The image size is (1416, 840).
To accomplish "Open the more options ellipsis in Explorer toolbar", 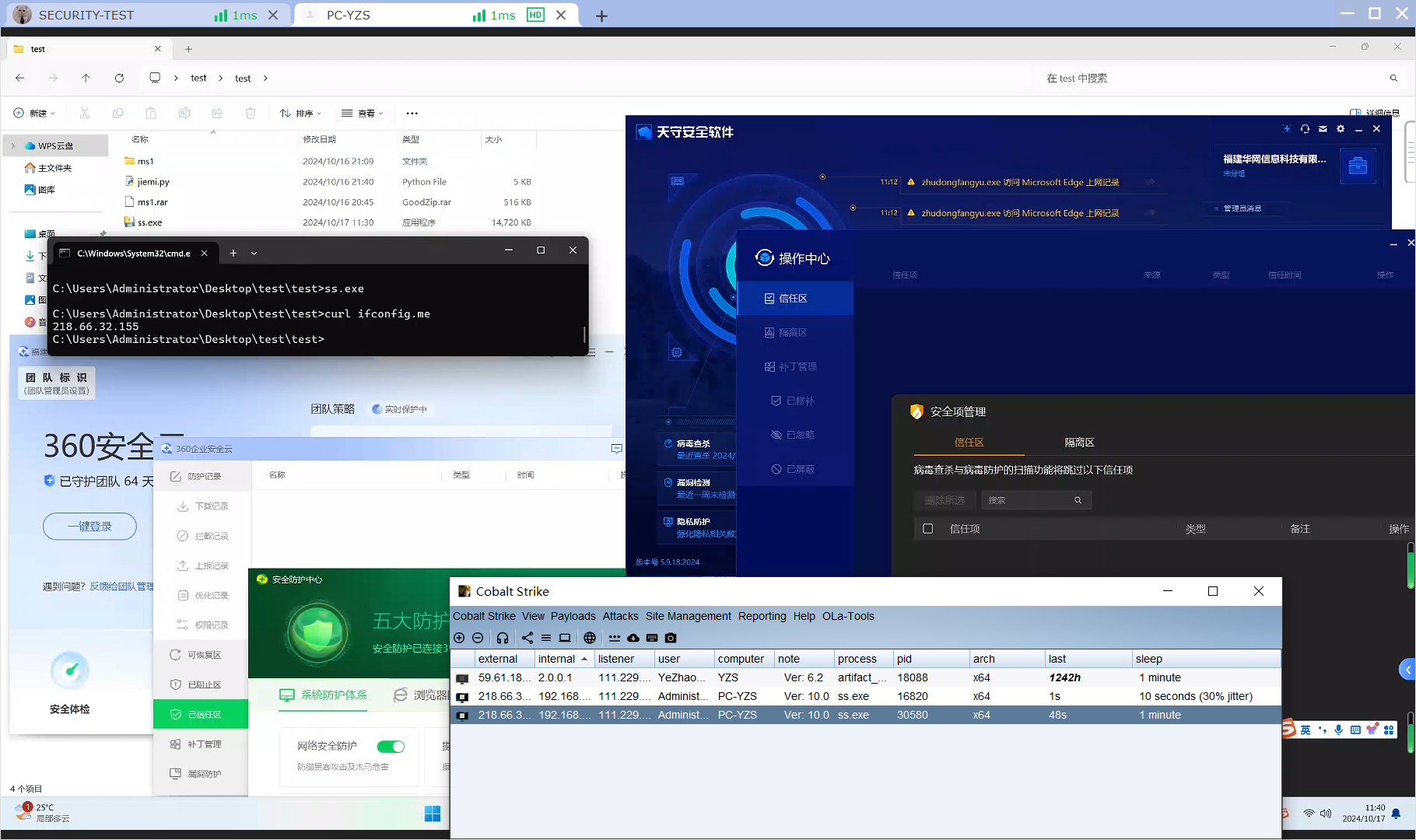I will 412,114.
